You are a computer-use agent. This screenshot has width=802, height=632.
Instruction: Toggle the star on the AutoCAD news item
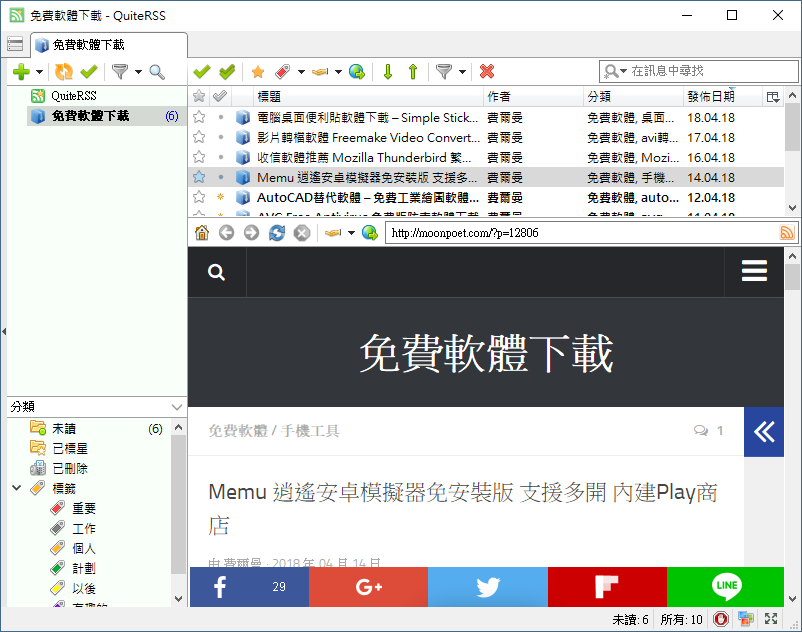point(199,198)
